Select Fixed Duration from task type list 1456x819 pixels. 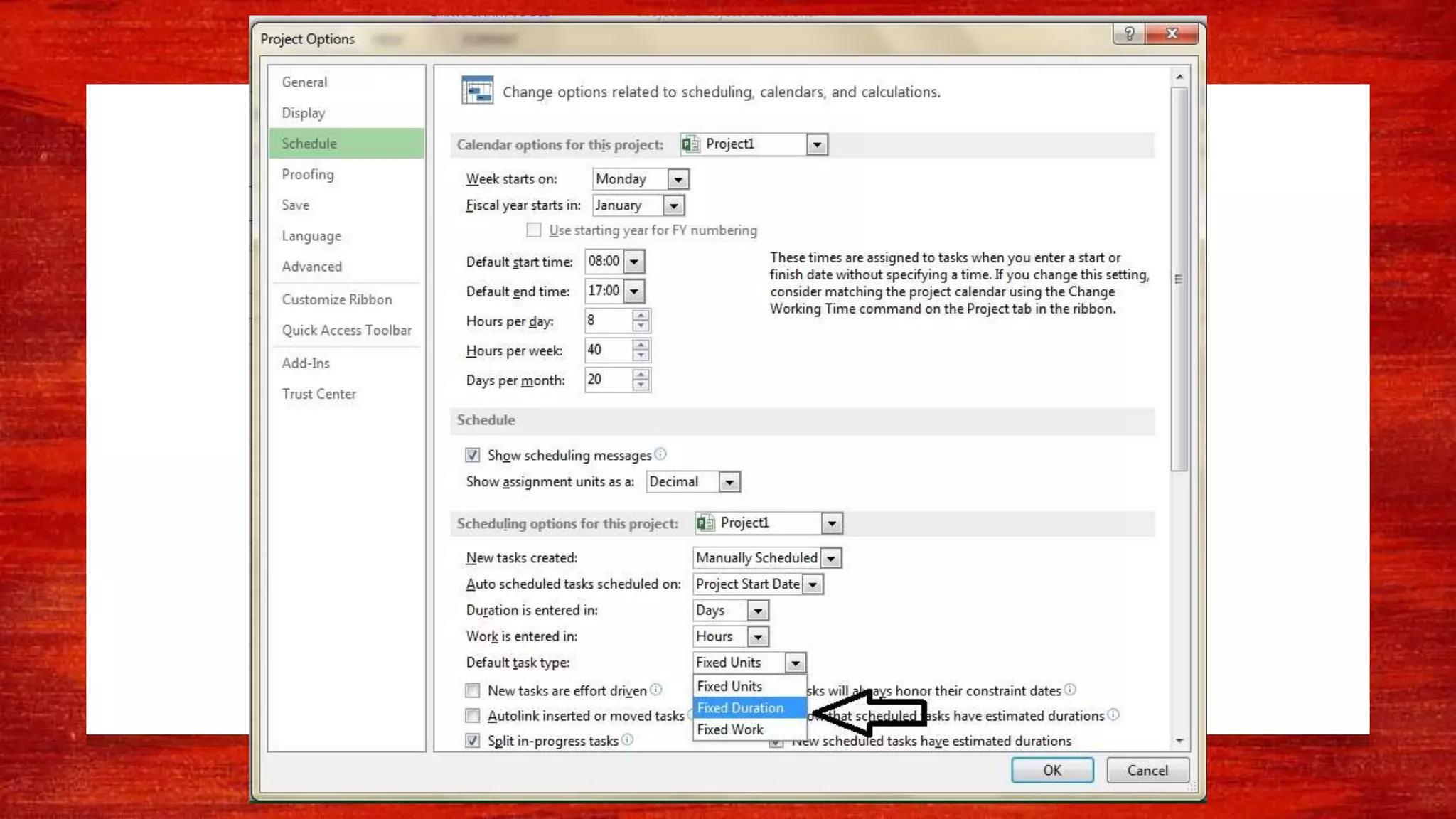[741, 708]
